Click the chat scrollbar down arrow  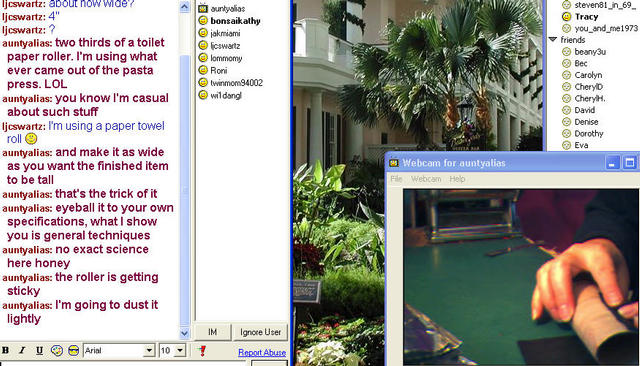[x=184, y=333]
